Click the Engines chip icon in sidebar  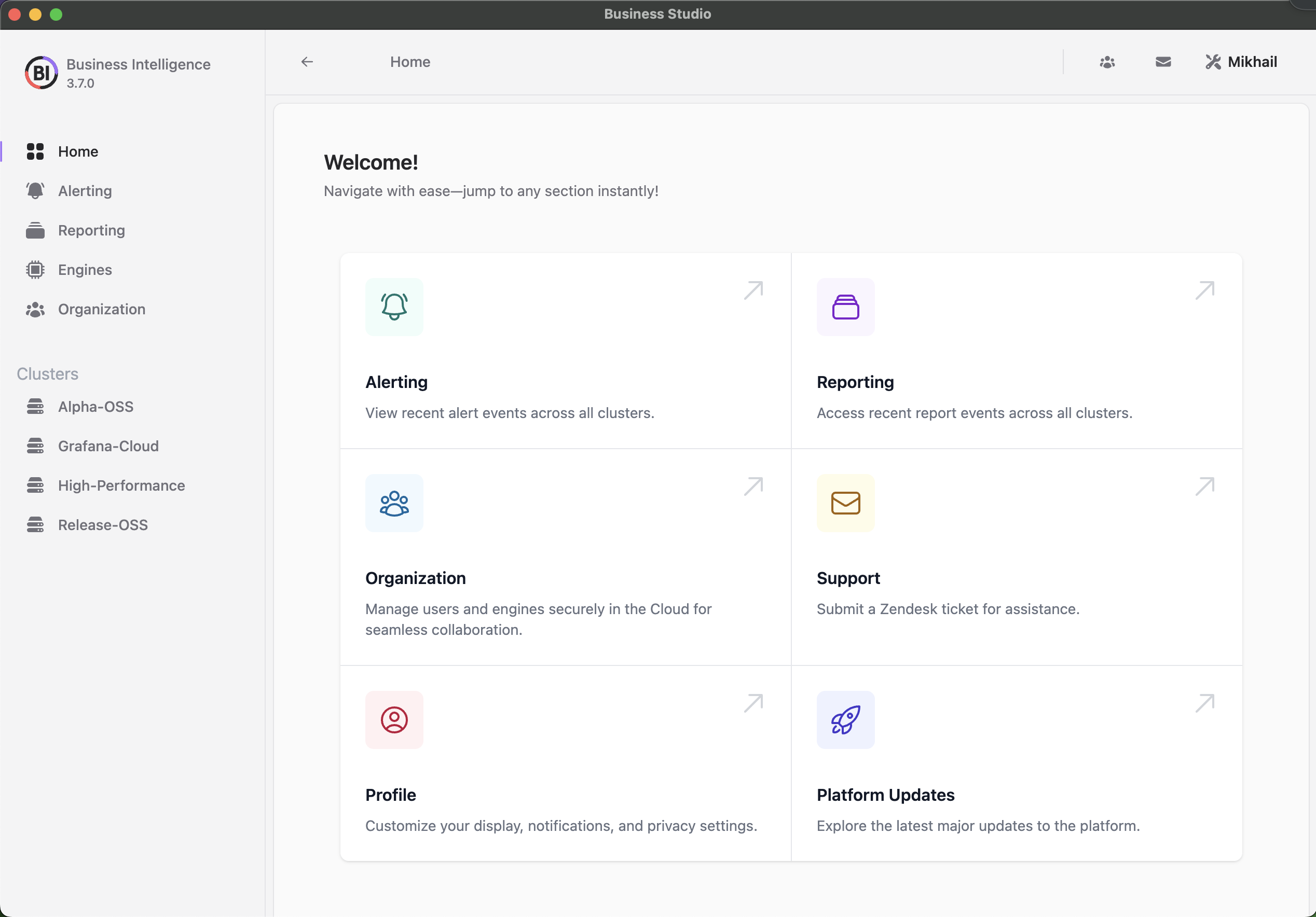[x=35, y=270]
